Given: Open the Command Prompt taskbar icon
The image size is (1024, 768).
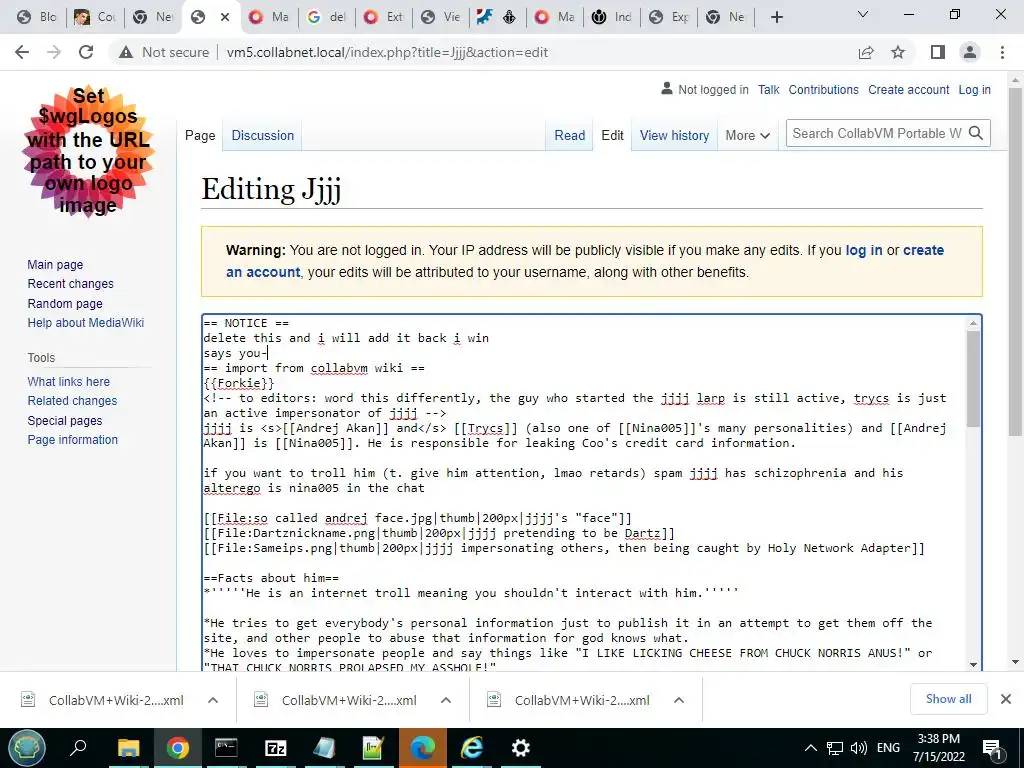Looking at the screenshot, I should point(226,748).
